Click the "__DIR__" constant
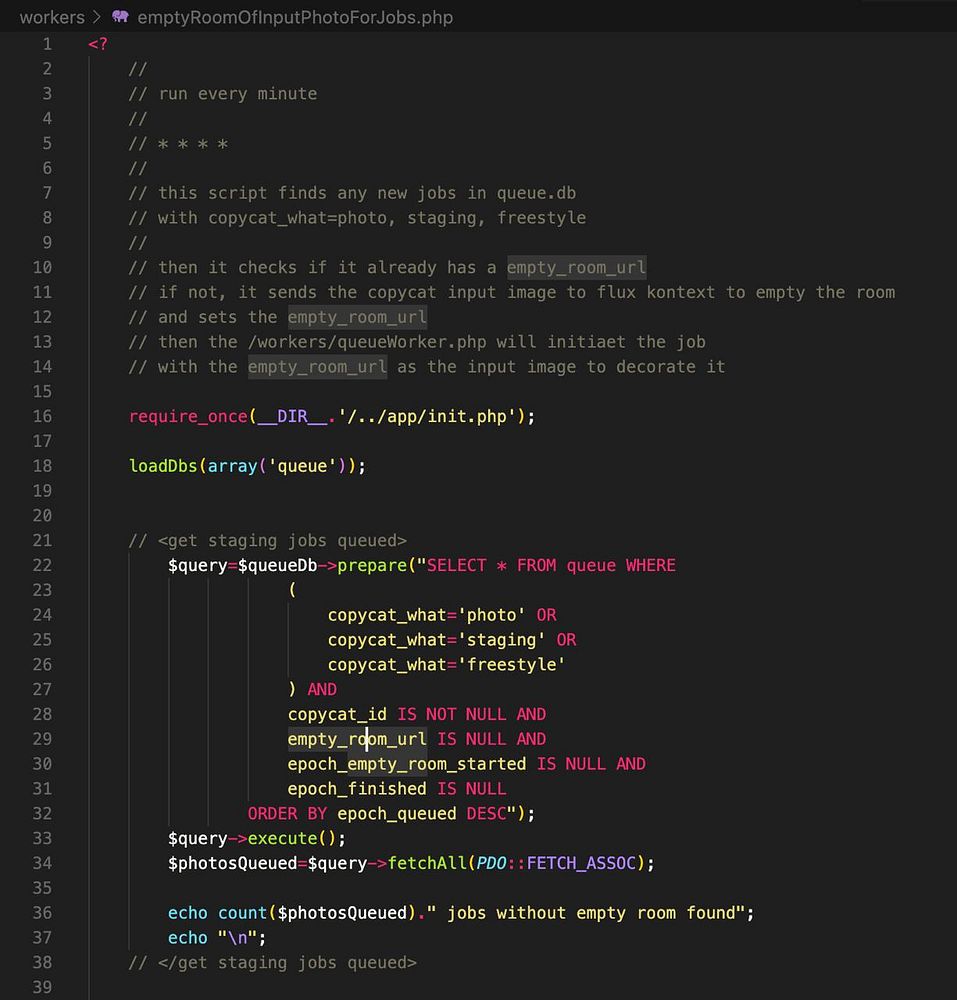 293,416
